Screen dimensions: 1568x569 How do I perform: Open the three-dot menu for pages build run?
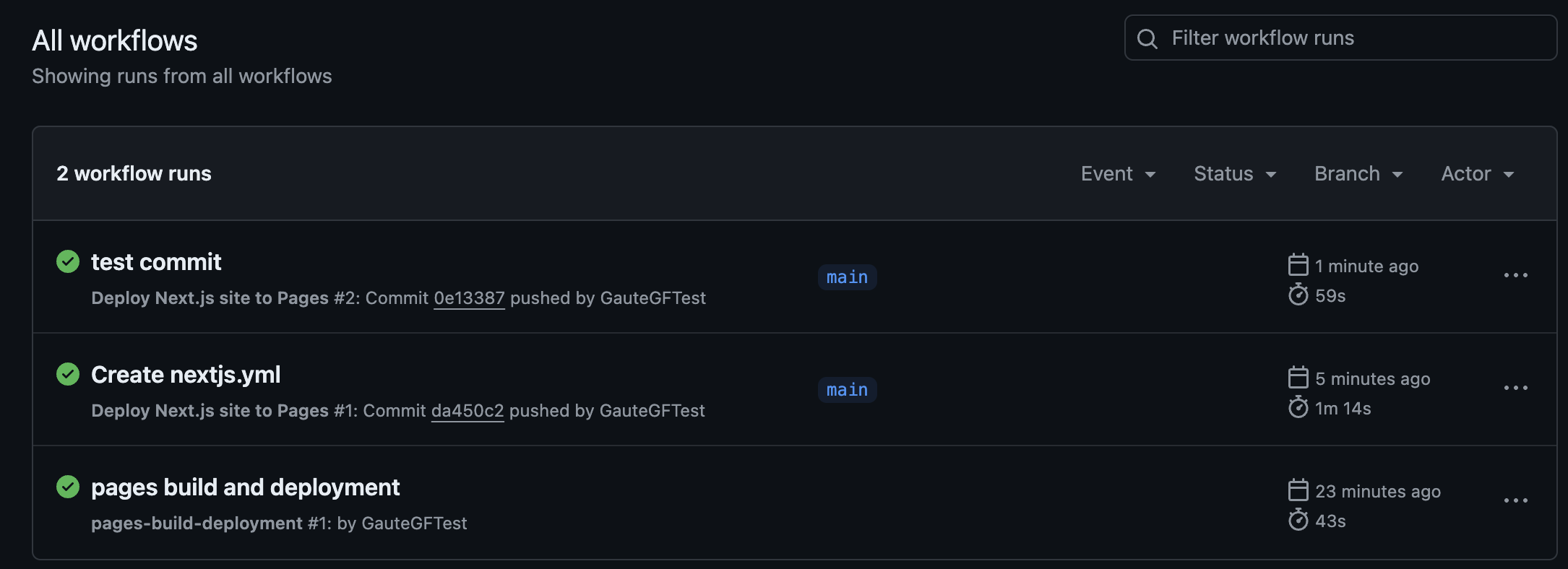tap(1515, 500)
